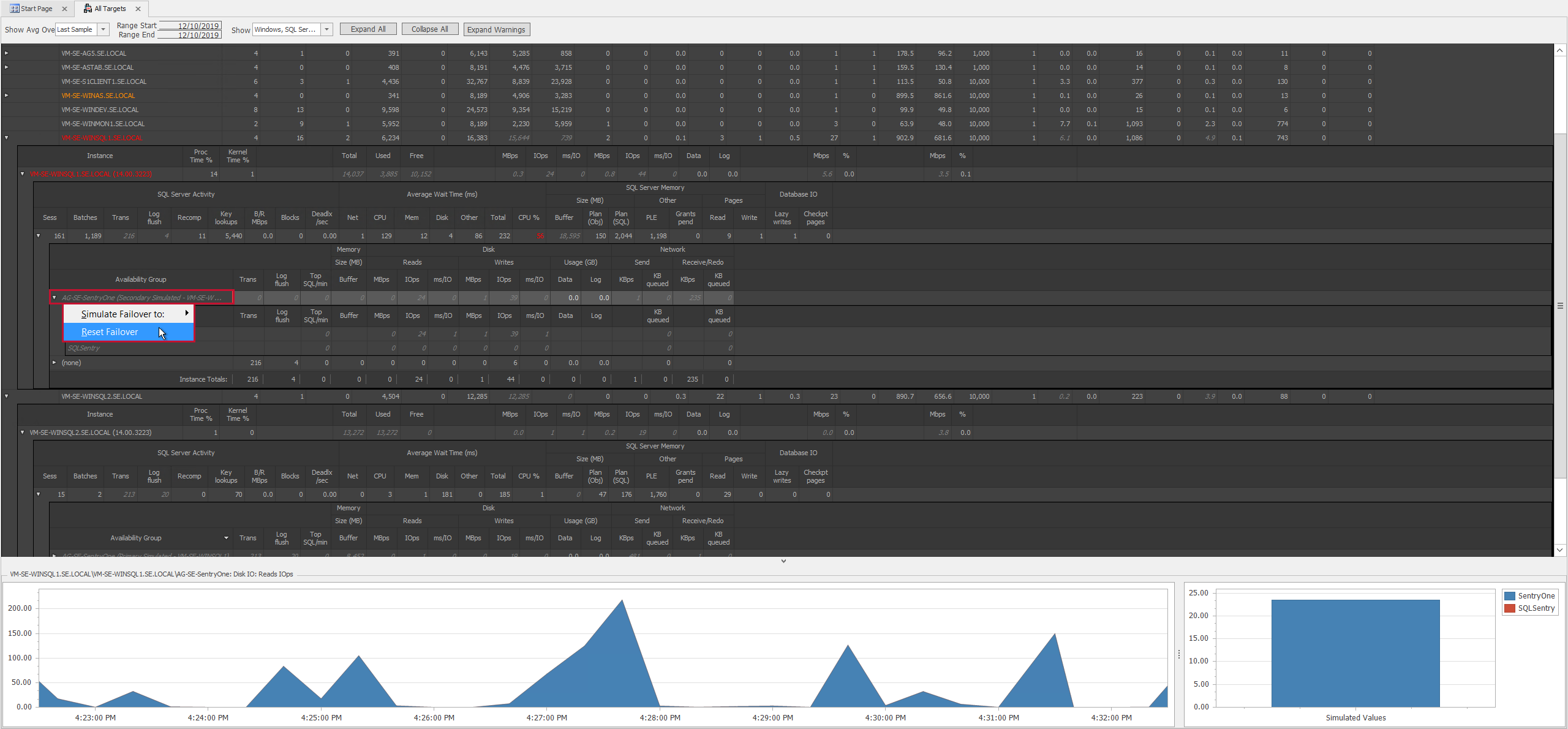This screenshot has height=729, width=1568.
Task: Click the Collapse All button
Action: tap(429, 29)
